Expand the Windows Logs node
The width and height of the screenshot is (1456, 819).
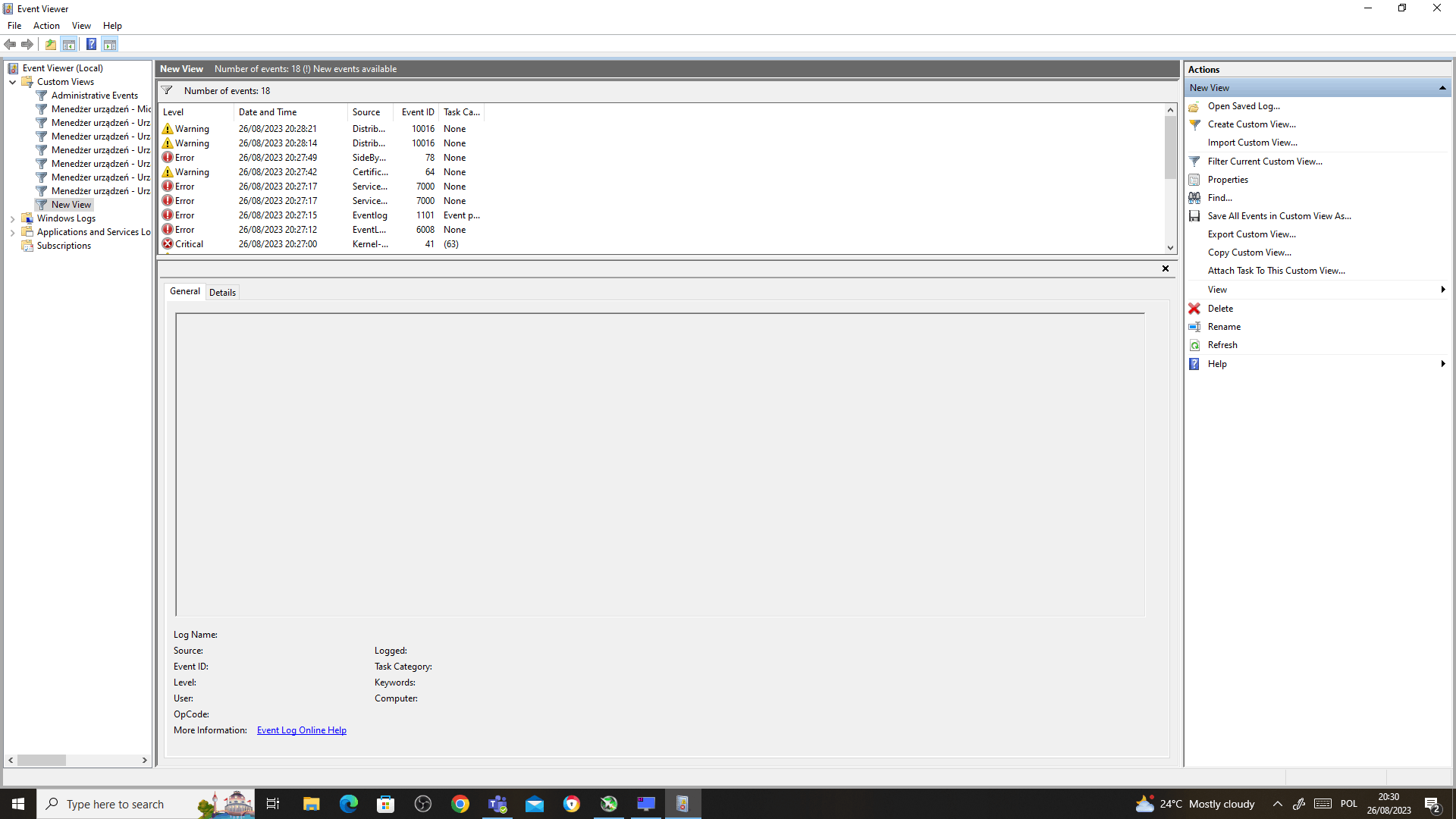point(13,218)
